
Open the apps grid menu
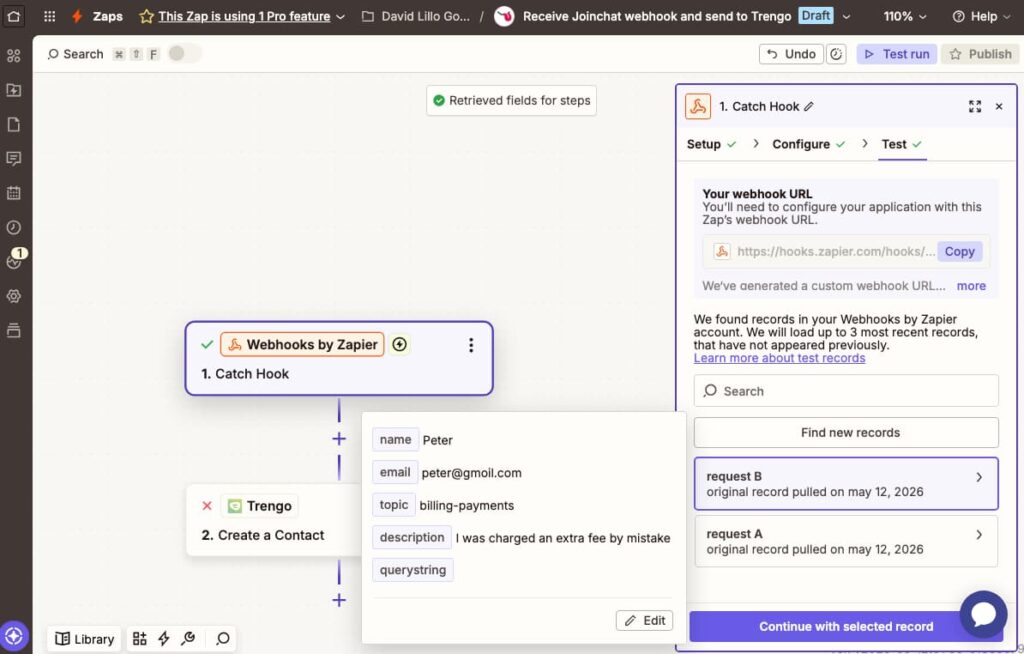pyautogui.click(x=50, y=16)
